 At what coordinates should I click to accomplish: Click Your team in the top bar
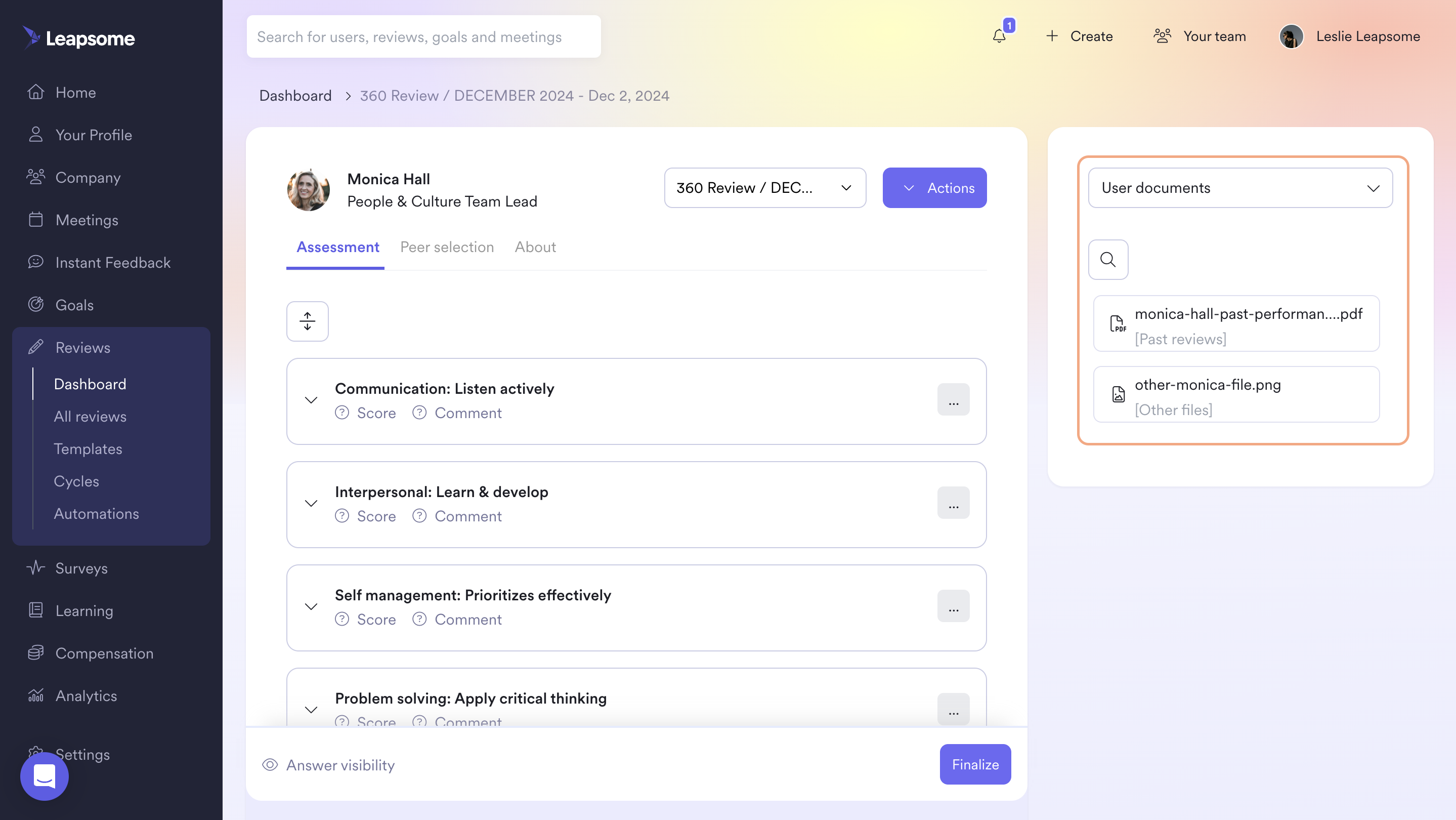[x=1214, y=36]
